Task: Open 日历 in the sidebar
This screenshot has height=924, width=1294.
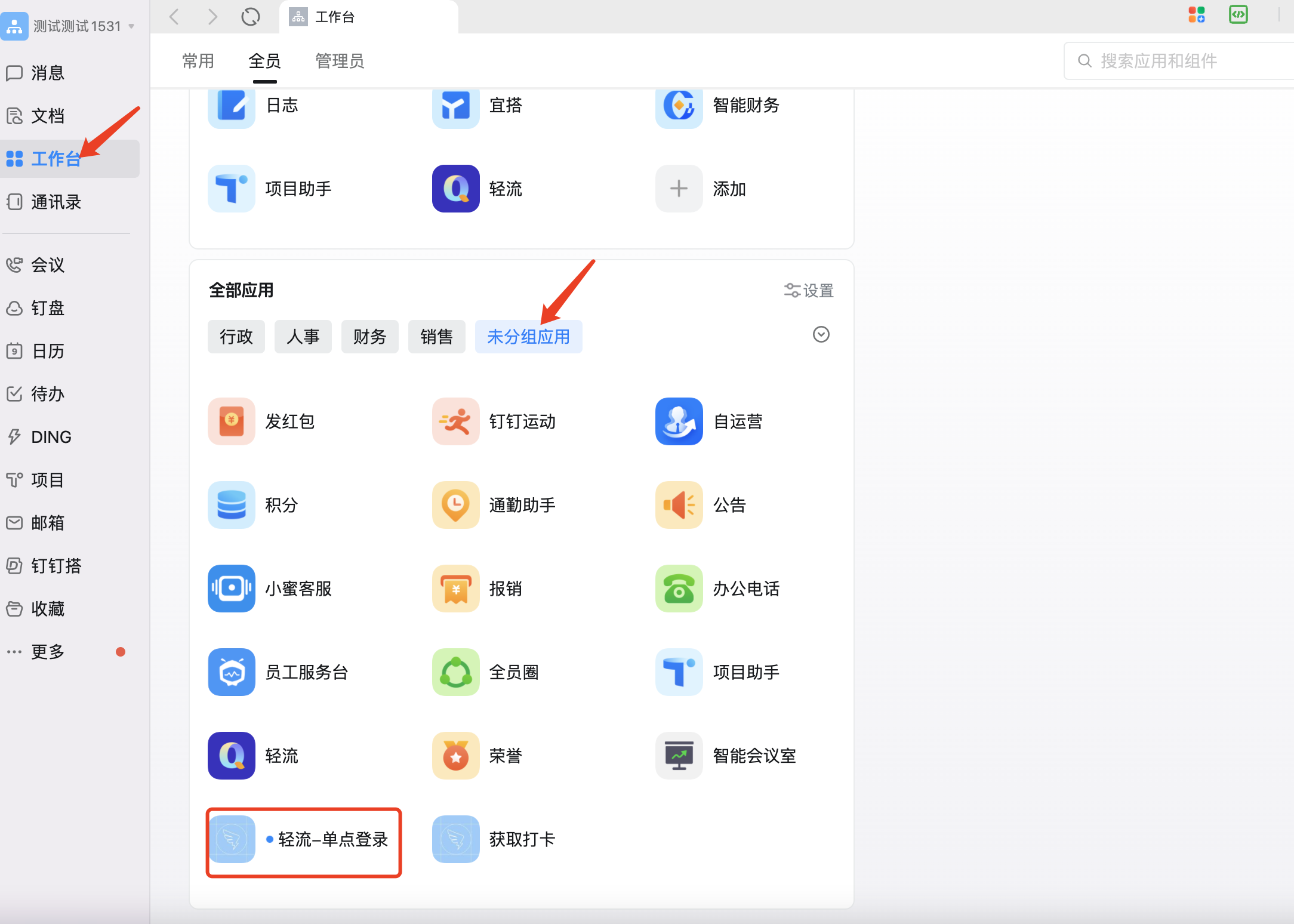Action: click(x=70, y=351)
